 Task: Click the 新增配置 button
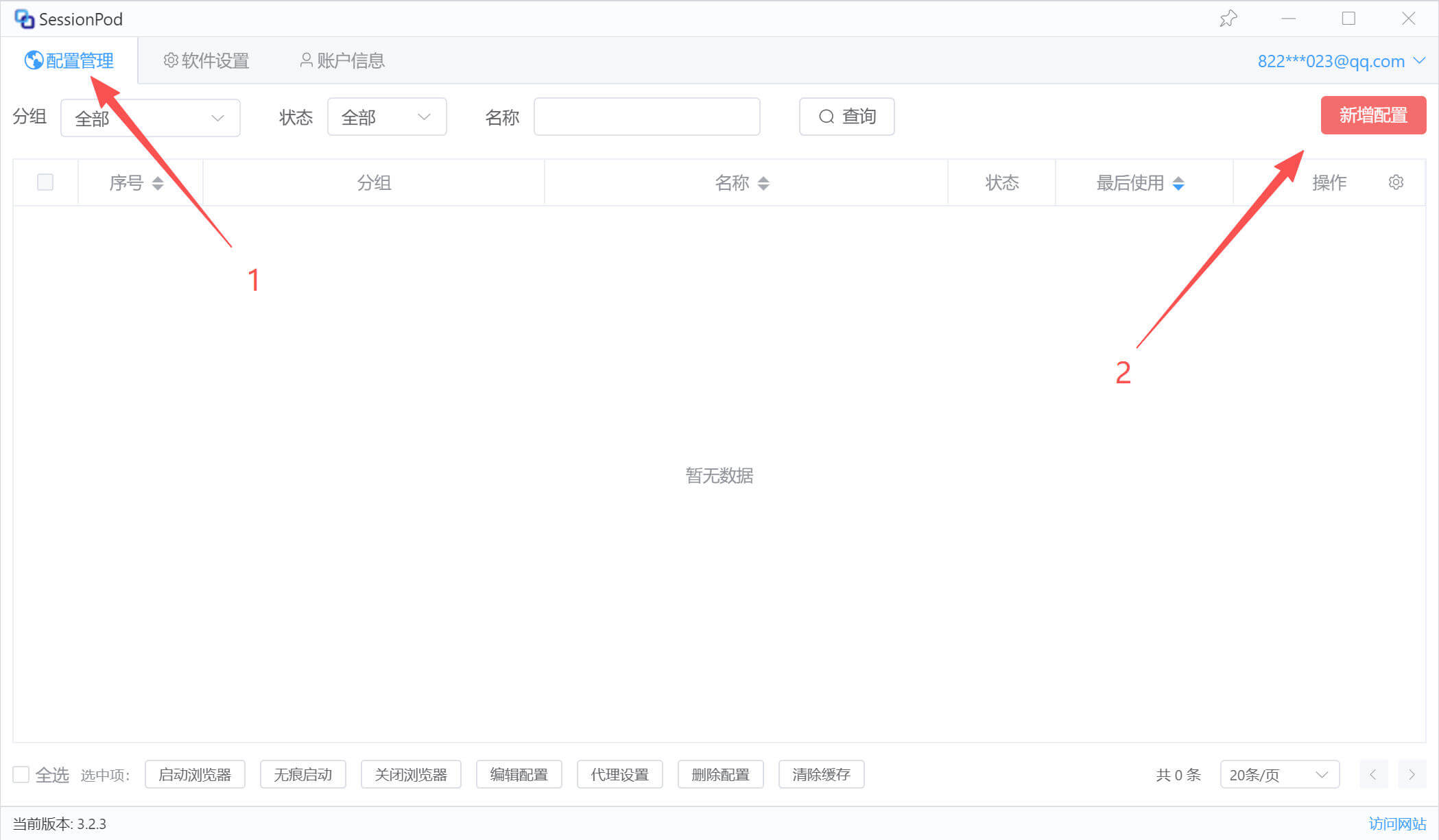click(x=1373, y=115)
